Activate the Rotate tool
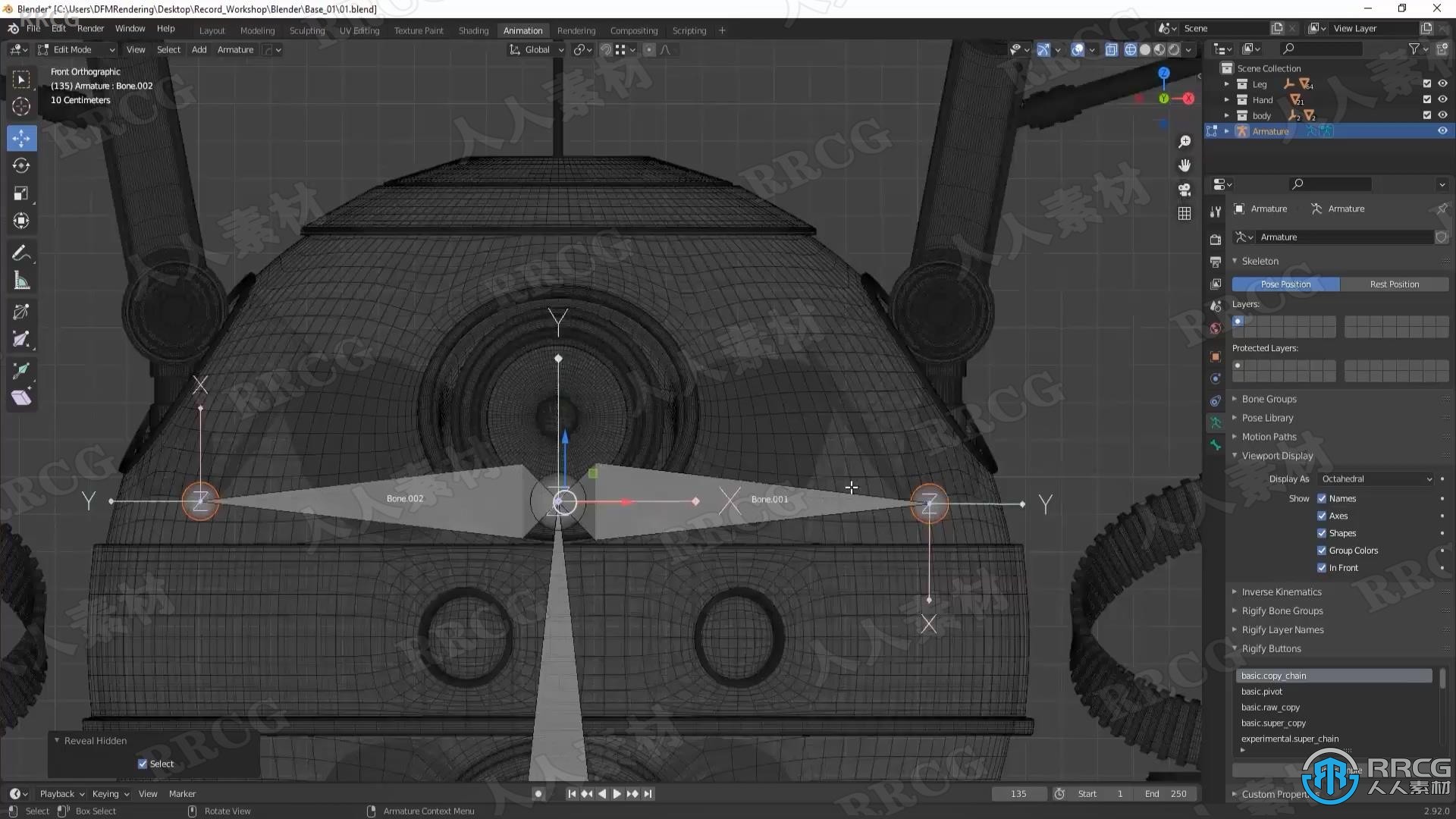Image resolution: width=1456 pixels, height=819 pixels. (x=21, y=165)
